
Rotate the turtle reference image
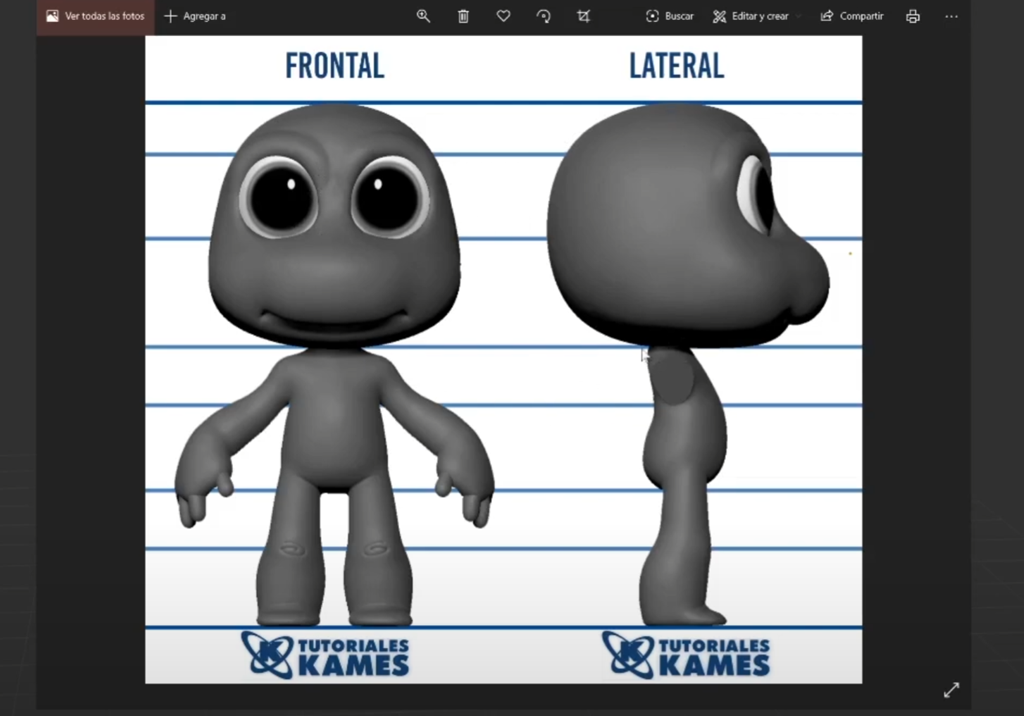[543, 16]
